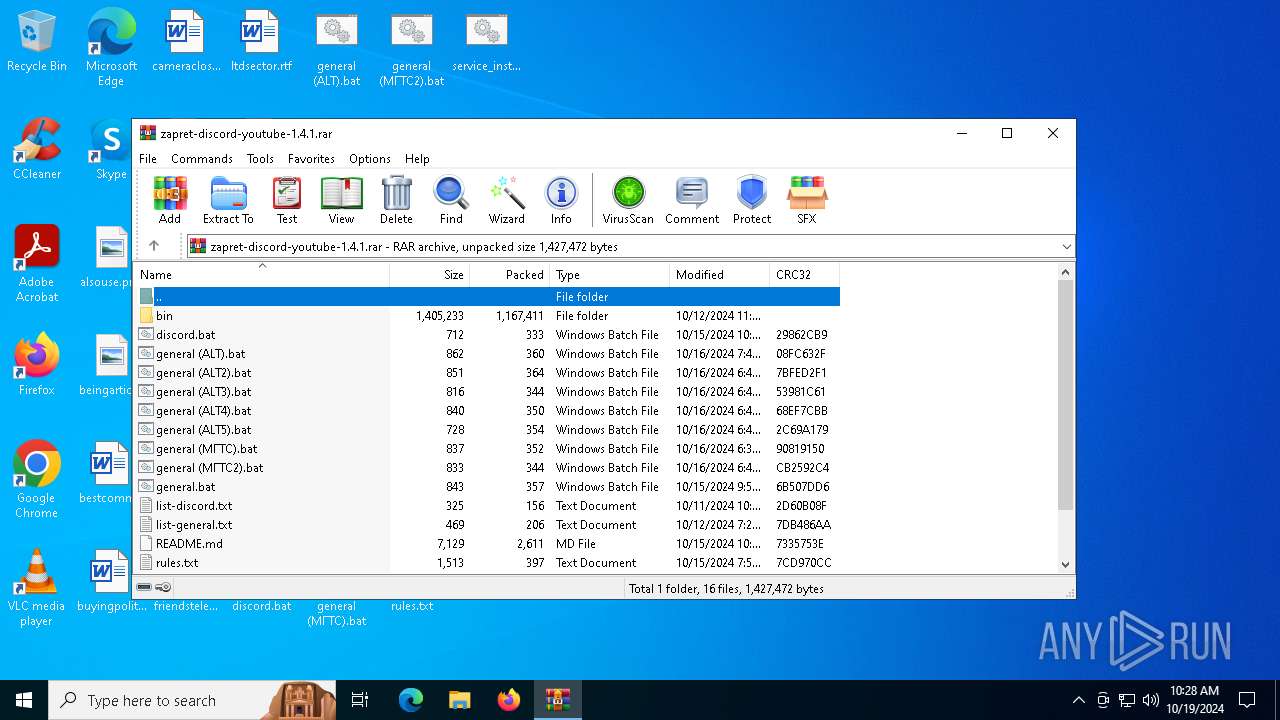Click the taskbar search box
The width and height of the screenshot is (1280, 720).
tap(192, 700)
